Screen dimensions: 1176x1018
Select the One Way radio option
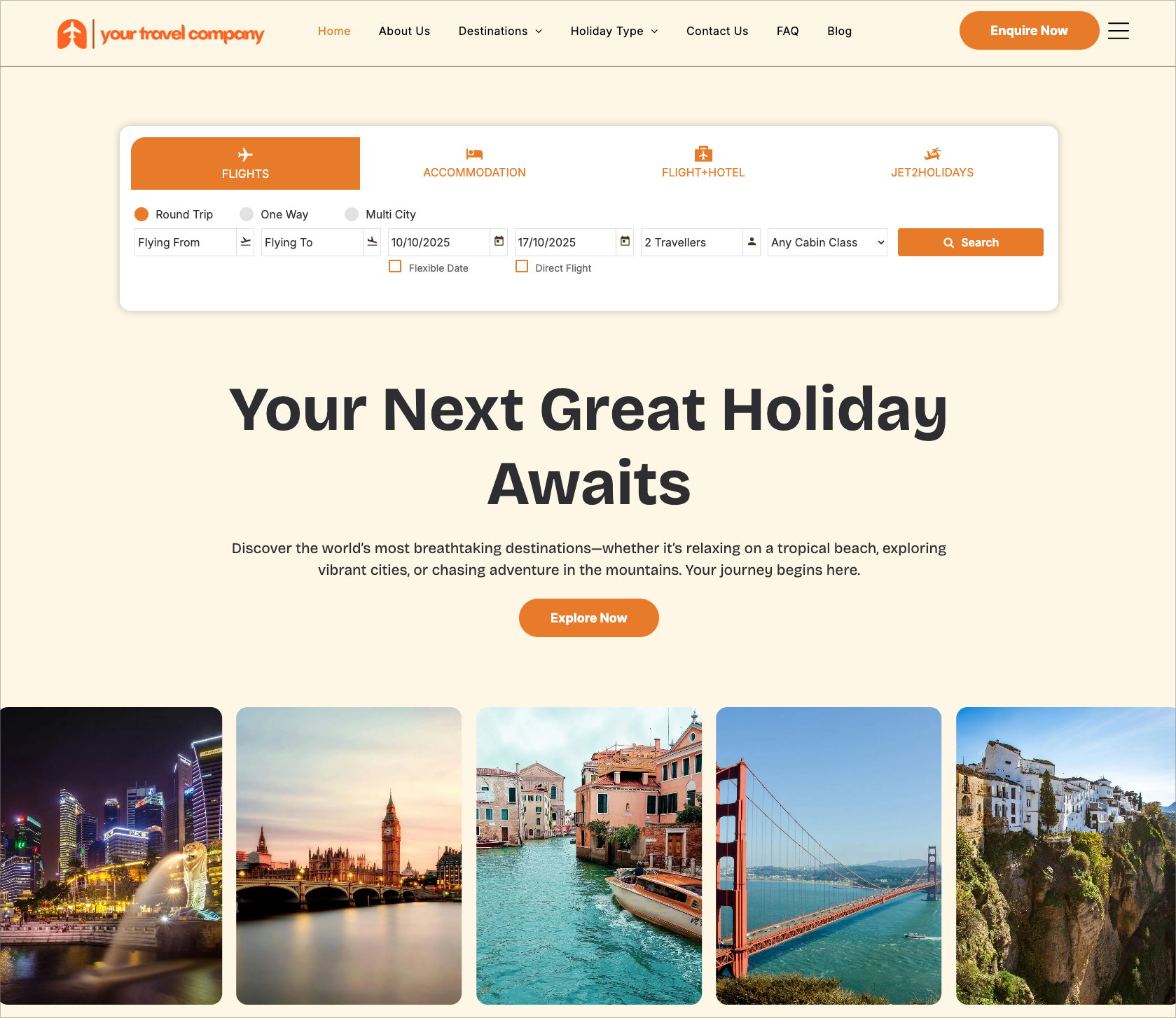click(247, 214)
